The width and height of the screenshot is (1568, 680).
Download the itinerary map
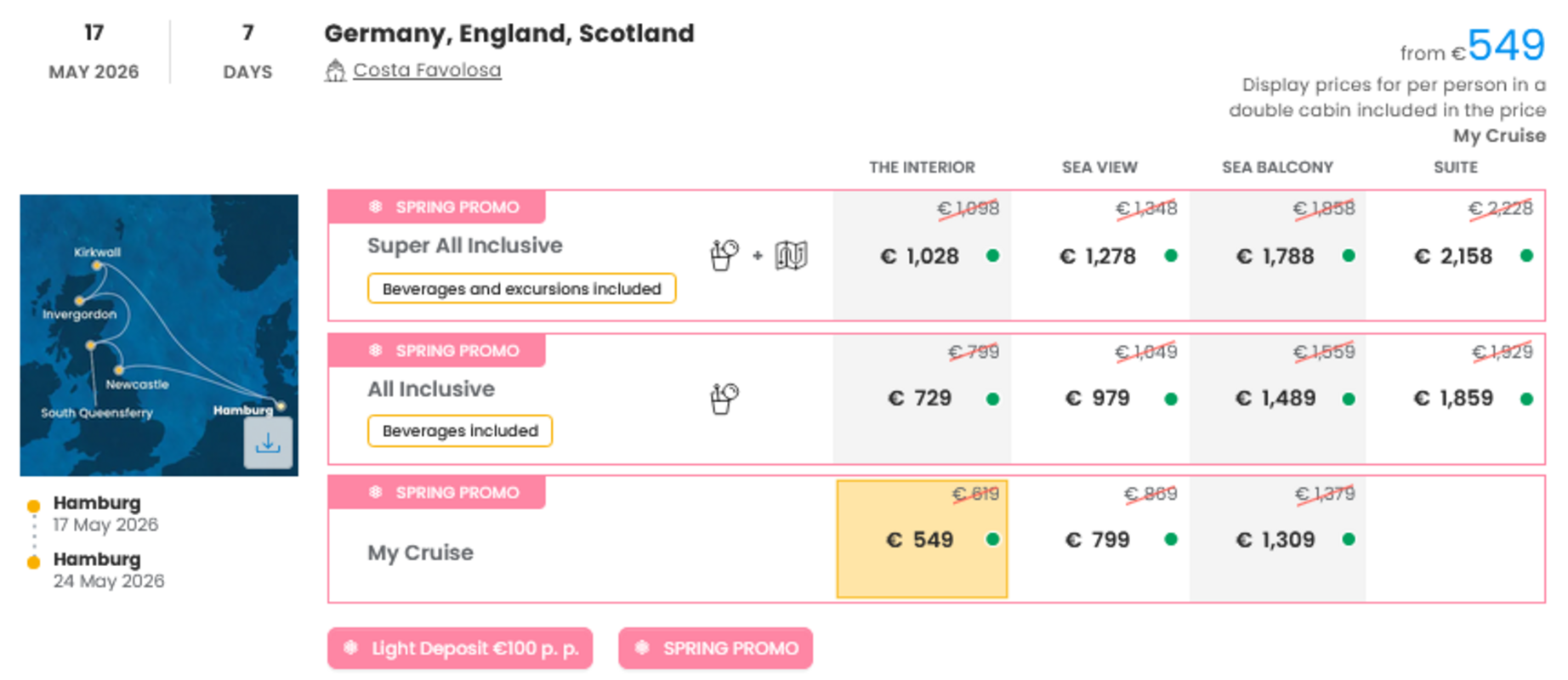(268, 443)
